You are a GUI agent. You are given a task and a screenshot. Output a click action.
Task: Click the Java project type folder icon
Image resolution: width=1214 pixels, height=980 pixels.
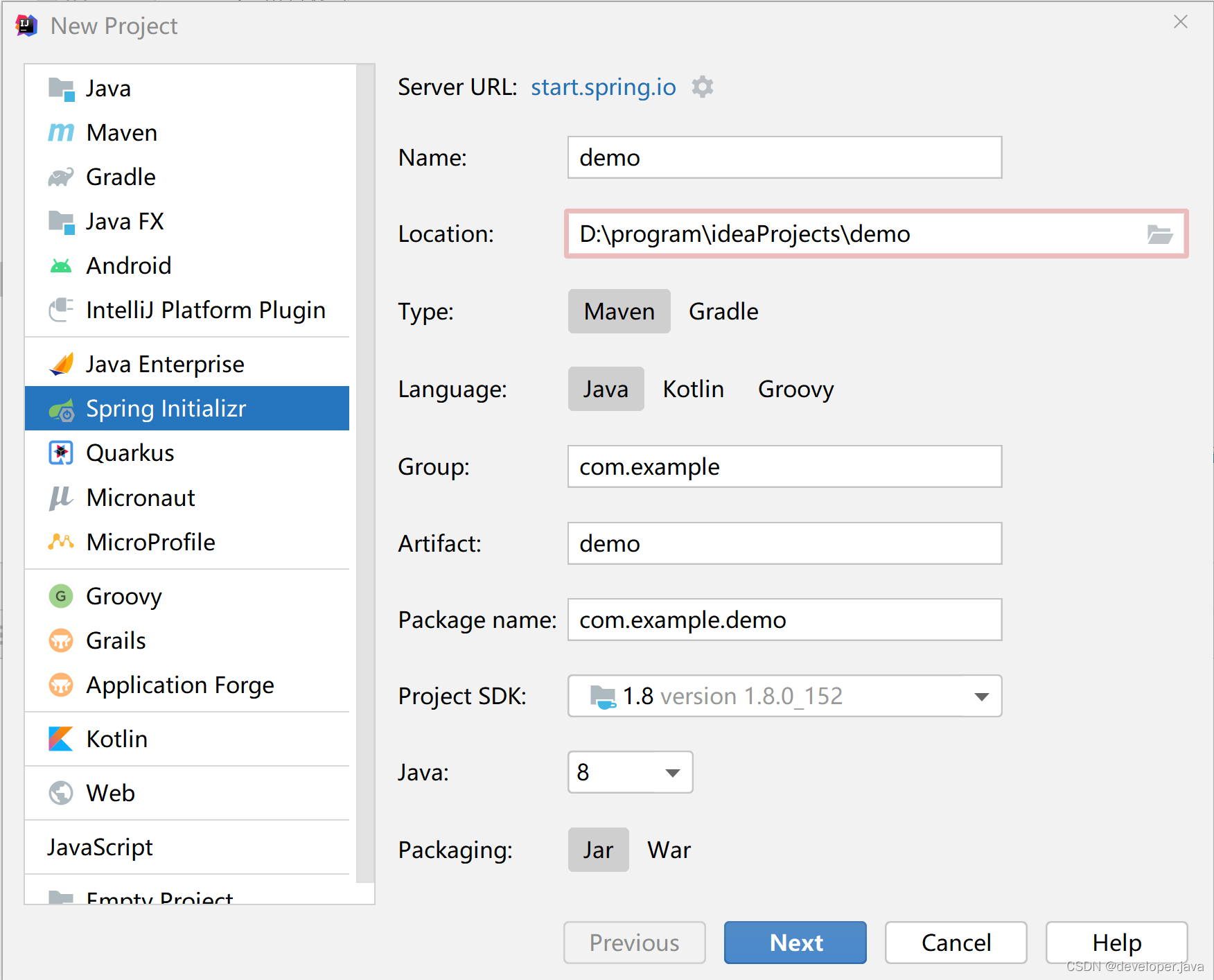pyautogui.click(x=61, y=89)
